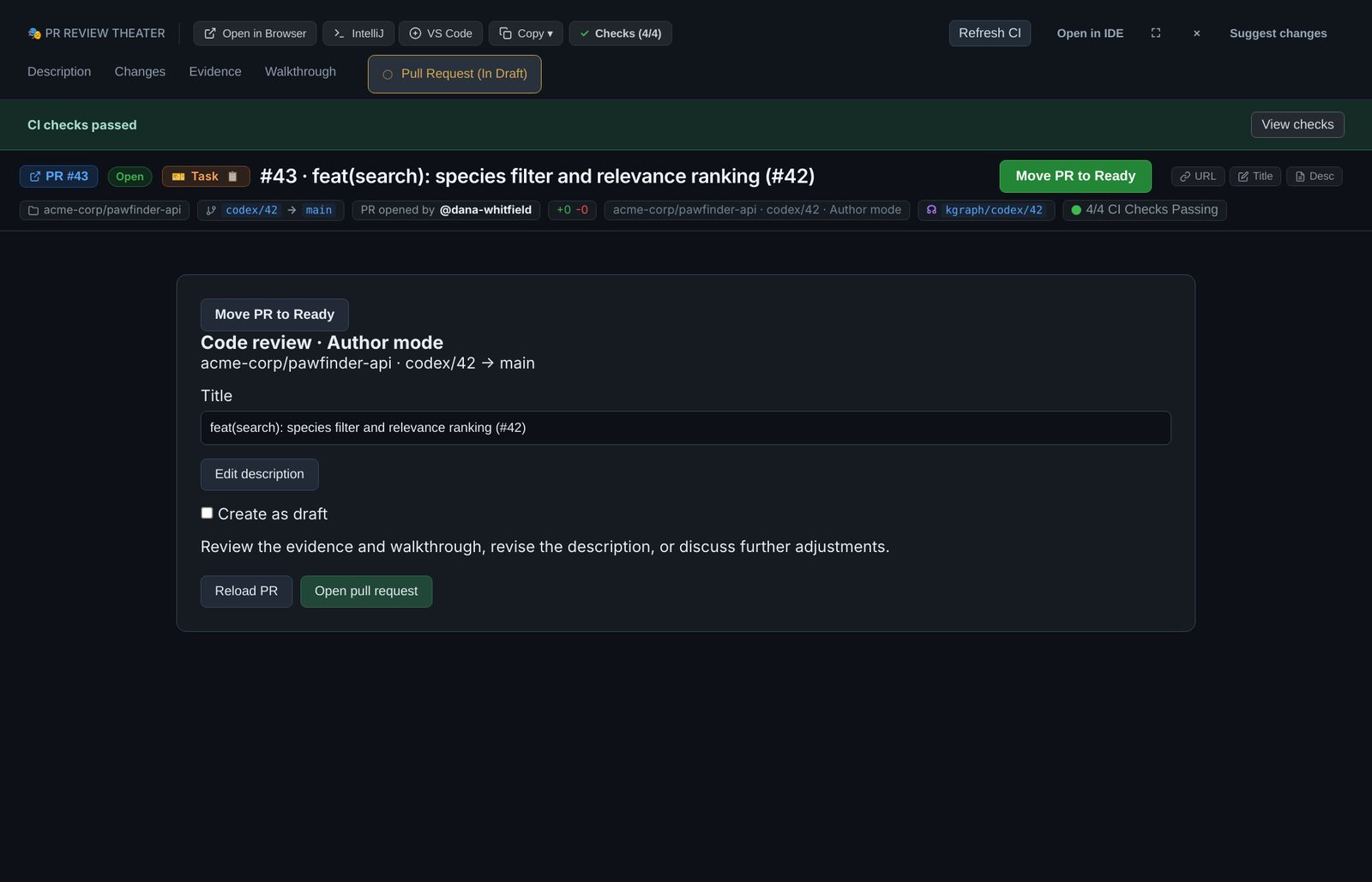
Task: Open the project in VS Code
Action: tap(441, 33)
